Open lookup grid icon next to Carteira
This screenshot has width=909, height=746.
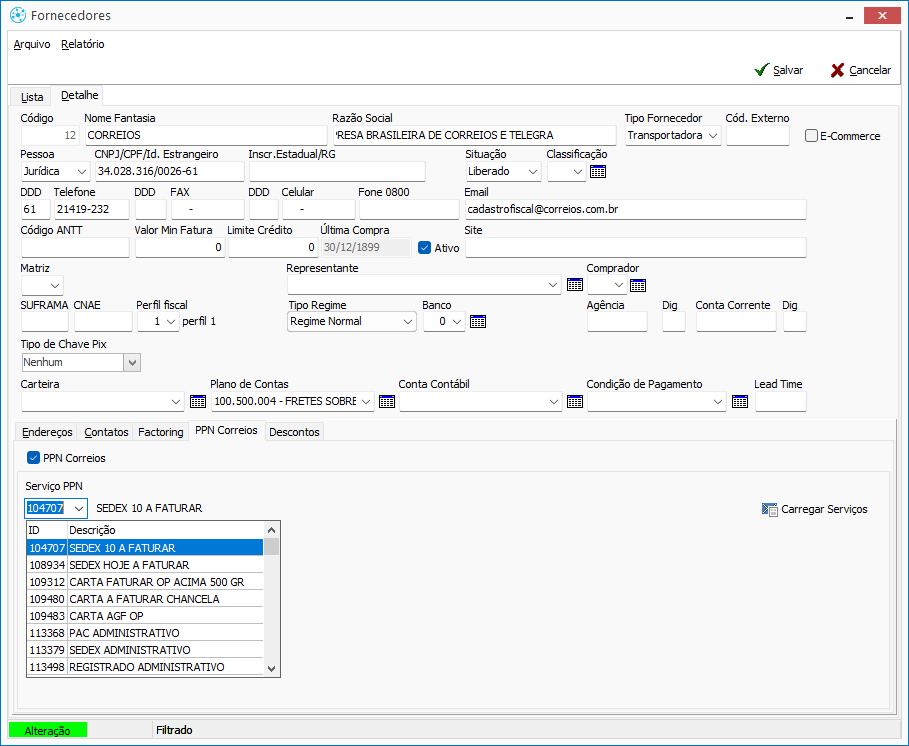(198, 401)
